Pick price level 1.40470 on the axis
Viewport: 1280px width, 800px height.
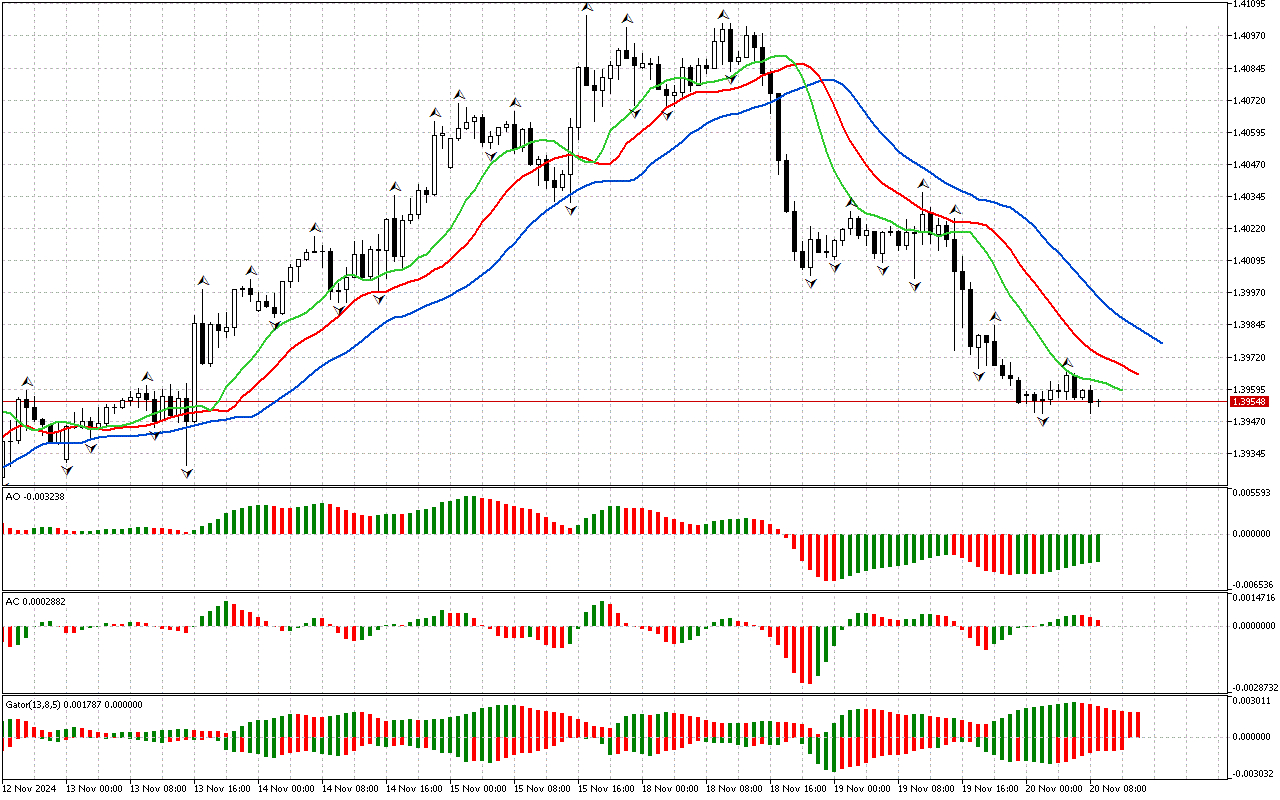1251,165
